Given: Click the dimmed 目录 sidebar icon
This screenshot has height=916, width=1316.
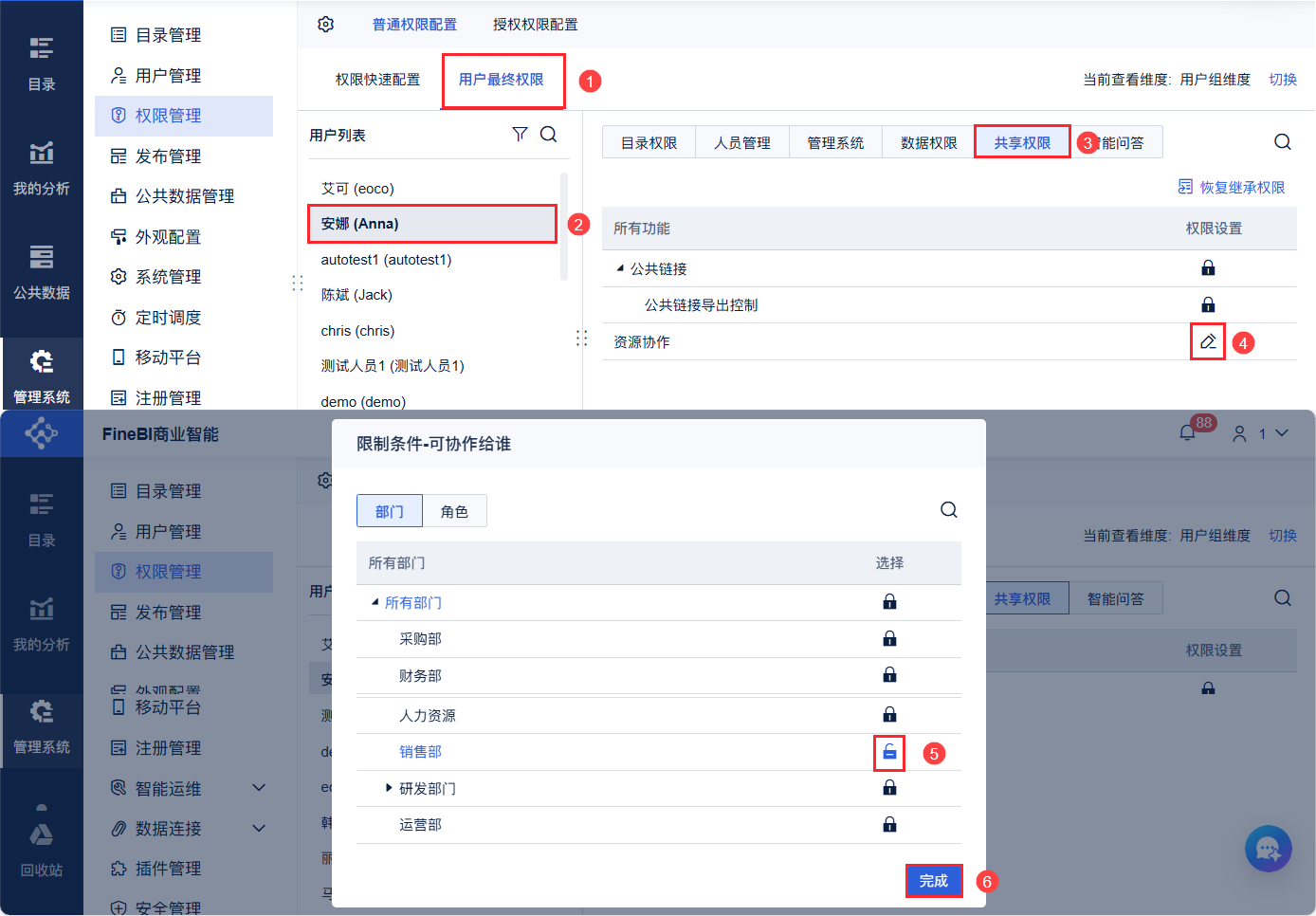Looking at the screenshot, I should (x=42, y=504).
